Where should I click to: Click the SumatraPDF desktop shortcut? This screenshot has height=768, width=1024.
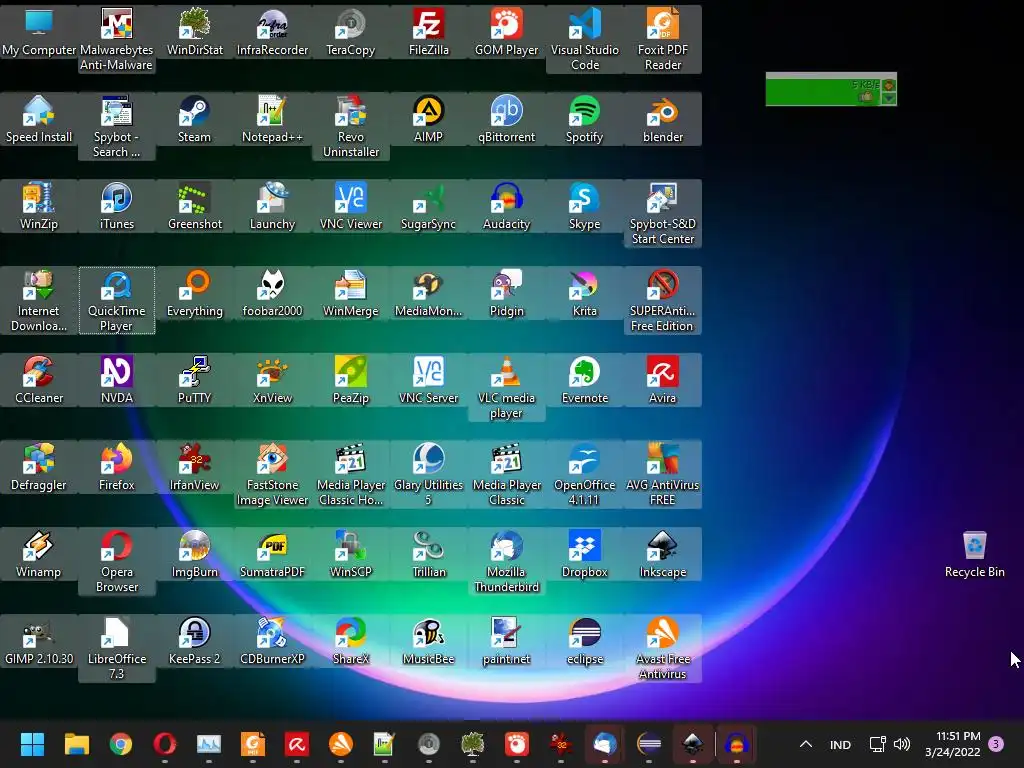coord(272,554)
